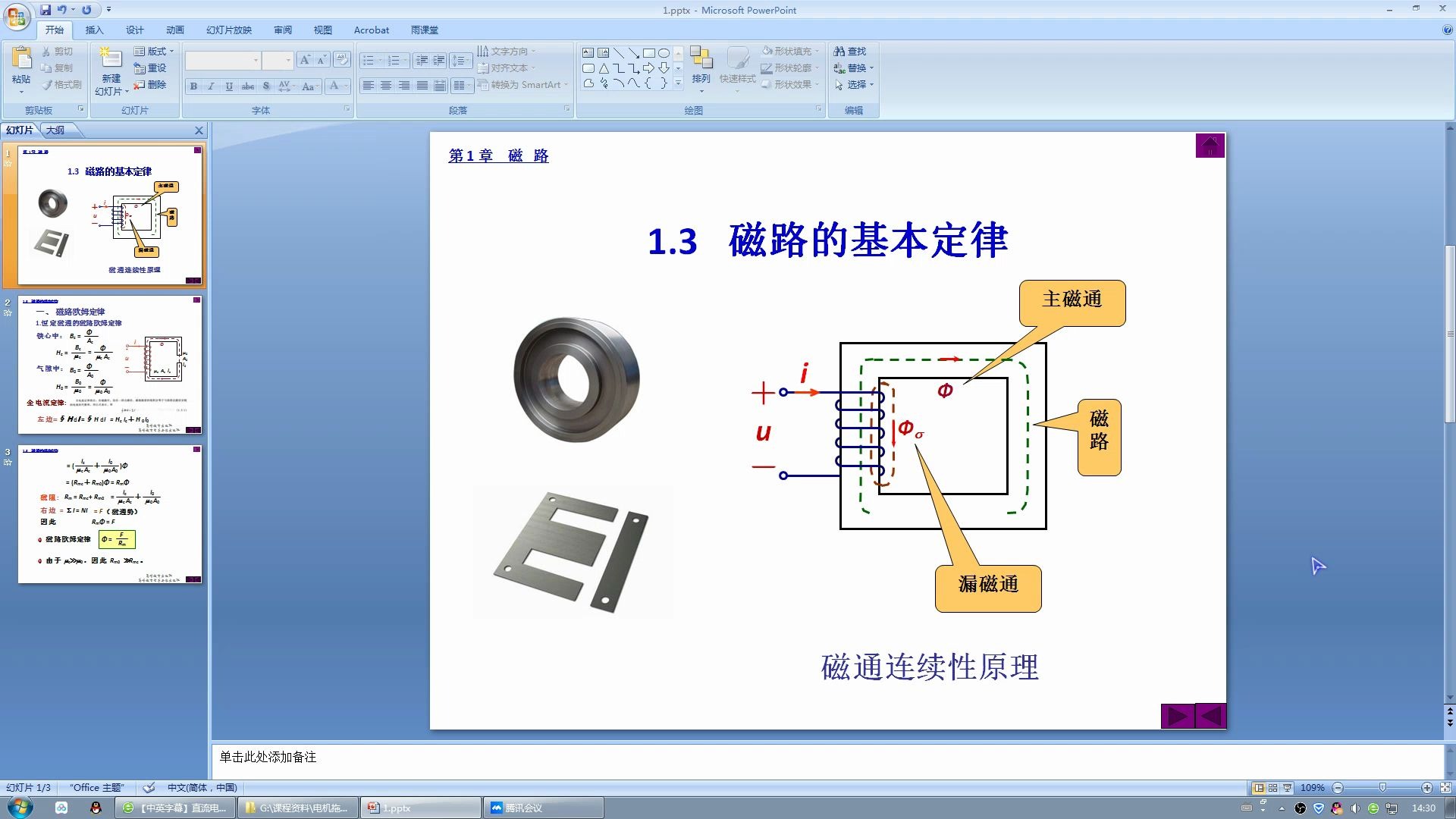1456x819 pixels.
Task: Select the 动画 ribbon tab
Action: coord(176,30)
